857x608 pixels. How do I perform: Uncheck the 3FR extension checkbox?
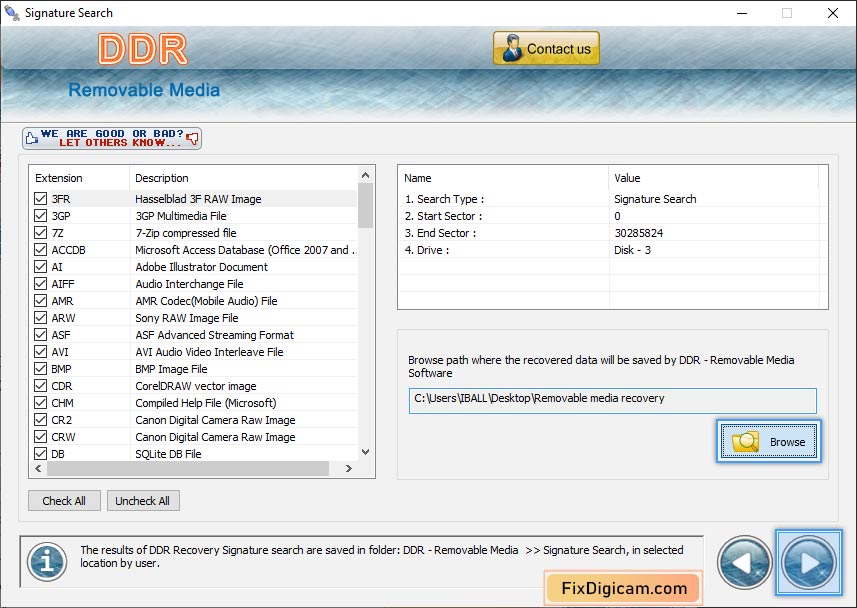coord(40,198)
